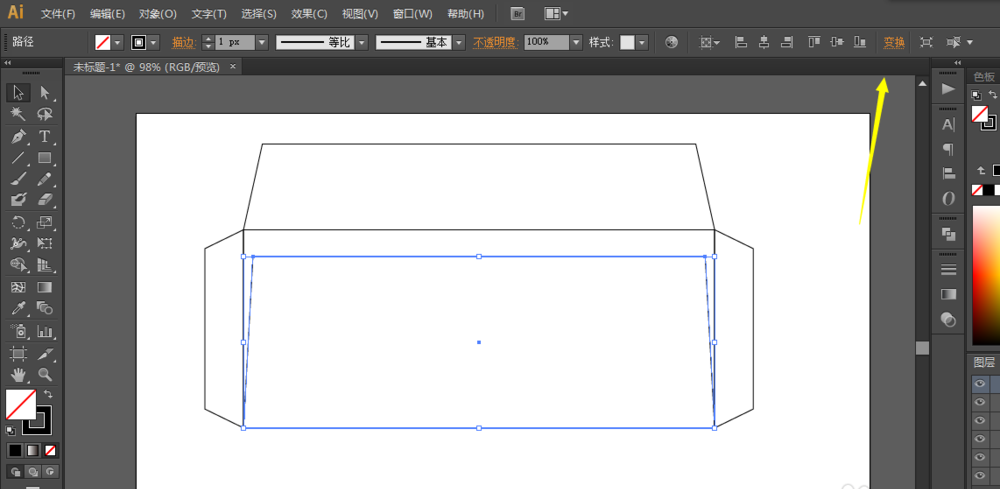Select the Hand tool
The image size is (1000, 489).
tap(18, 374)
